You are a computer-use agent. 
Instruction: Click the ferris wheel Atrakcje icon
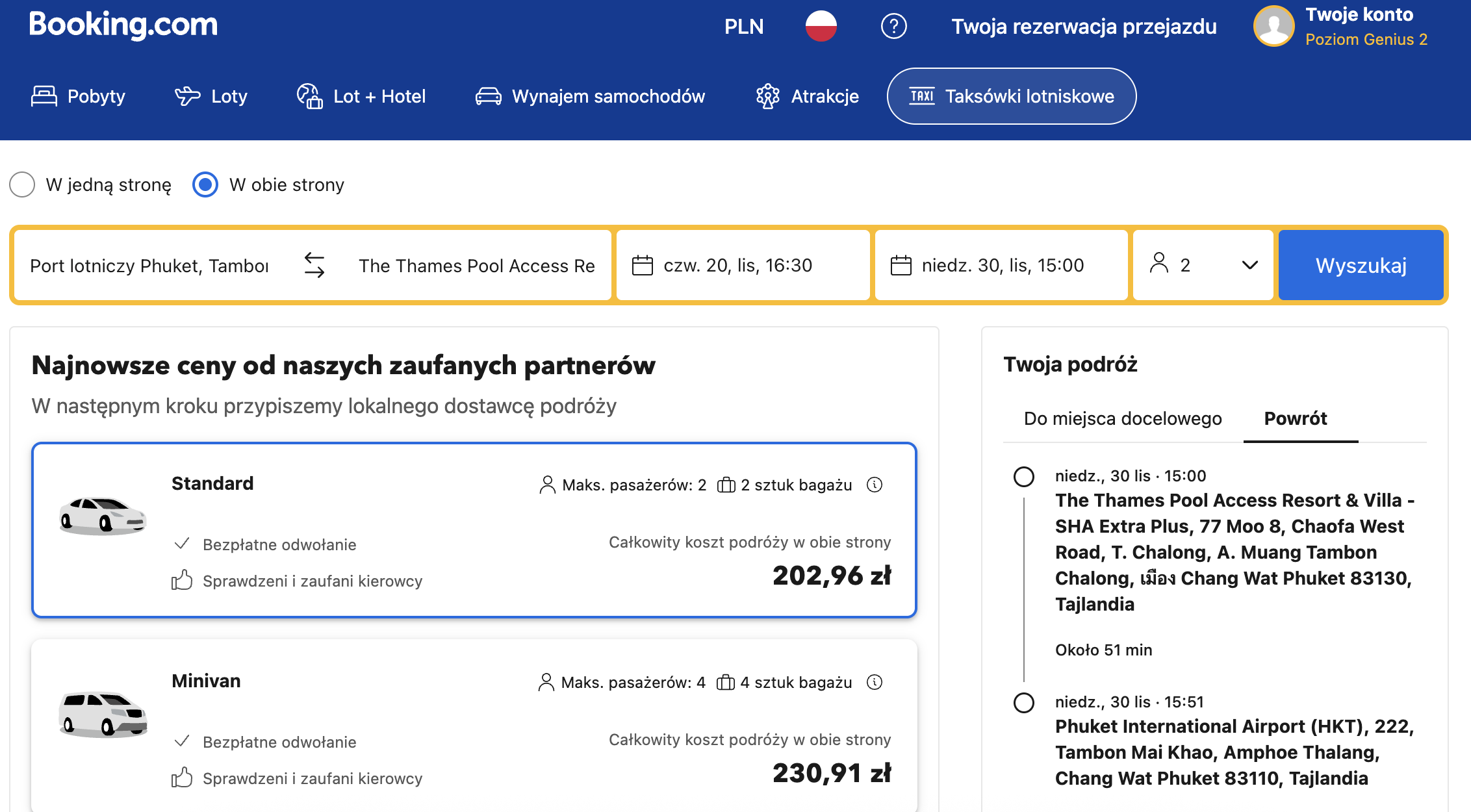tap(767, 96)
